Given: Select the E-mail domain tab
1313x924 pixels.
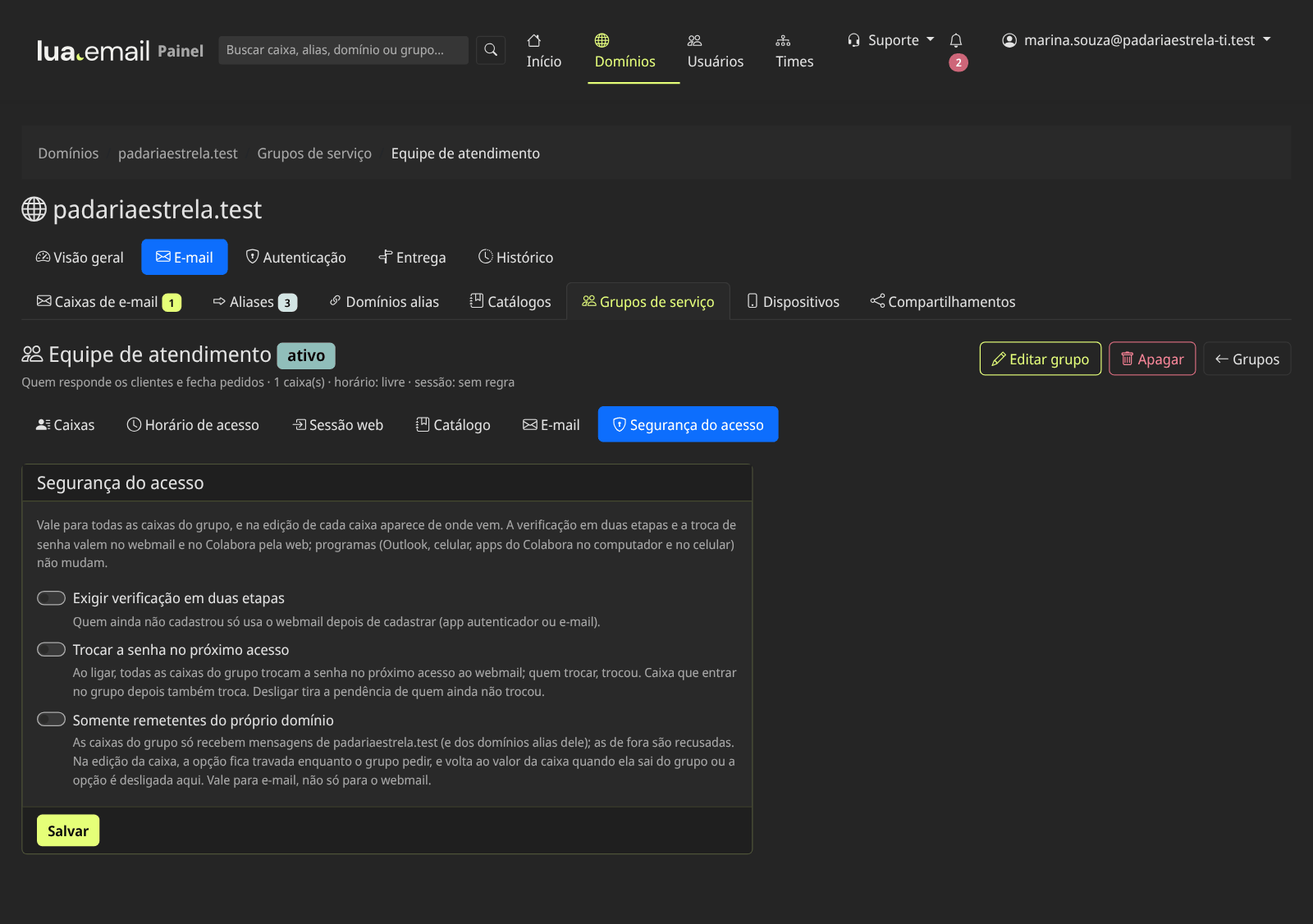Looking at the screenshot, I should (x=185, y=258).
